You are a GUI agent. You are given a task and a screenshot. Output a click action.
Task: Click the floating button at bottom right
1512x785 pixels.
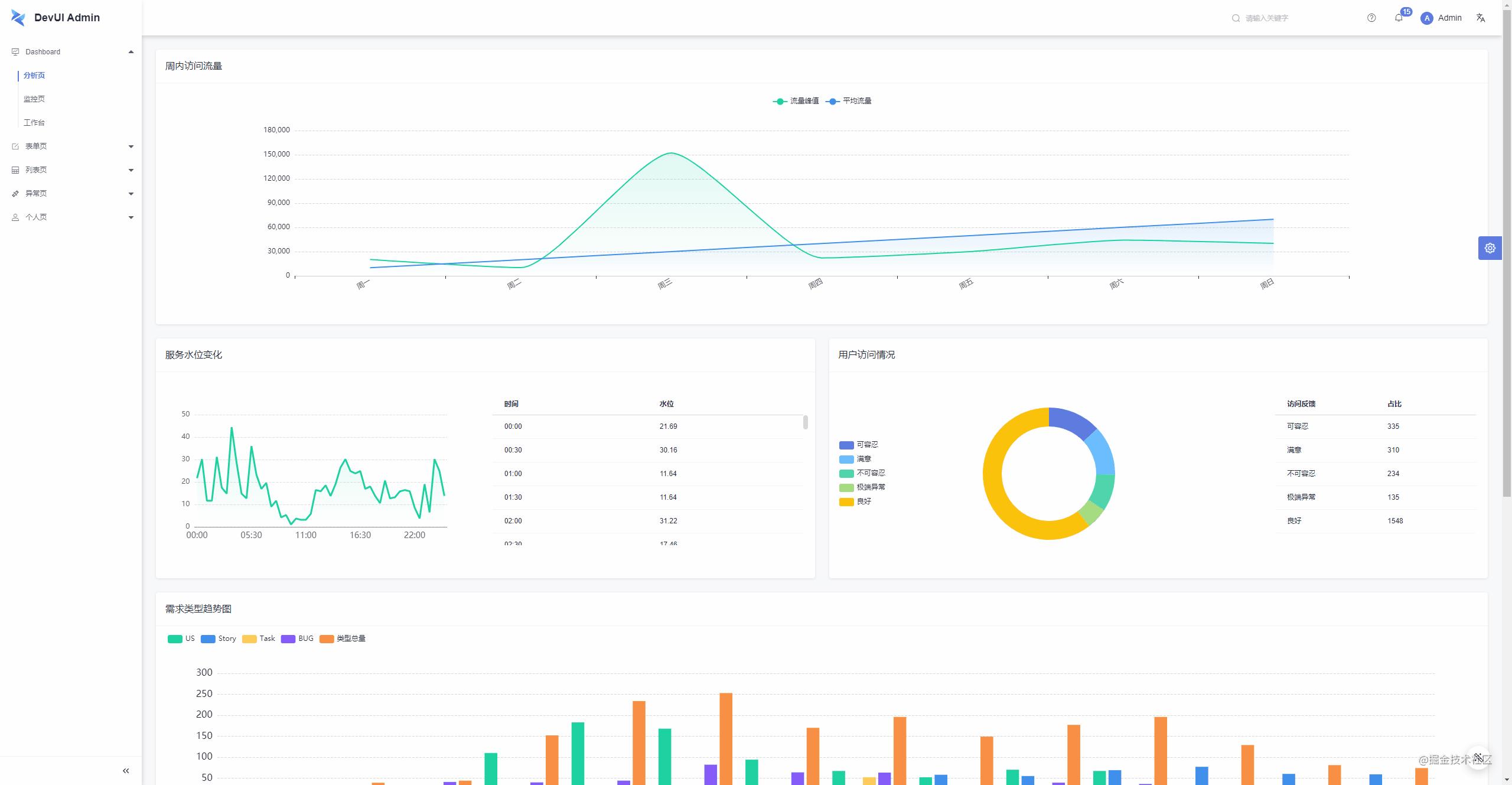click(x=1478, y=757)
